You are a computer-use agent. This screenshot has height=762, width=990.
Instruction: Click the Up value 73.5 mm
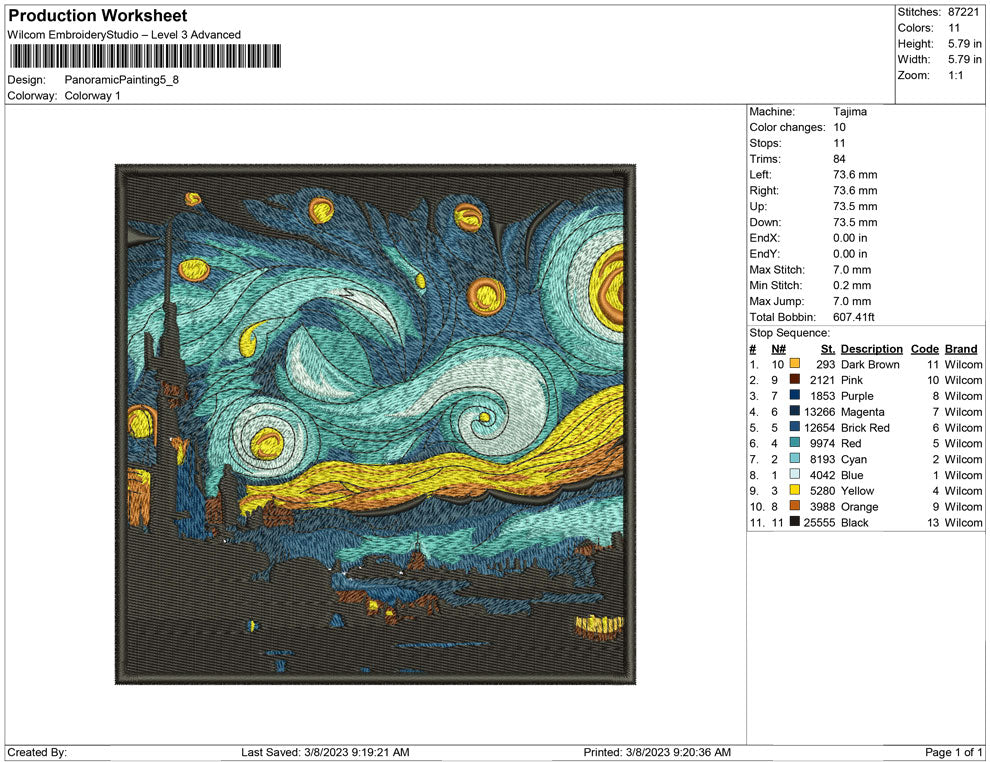click(855, 206)
